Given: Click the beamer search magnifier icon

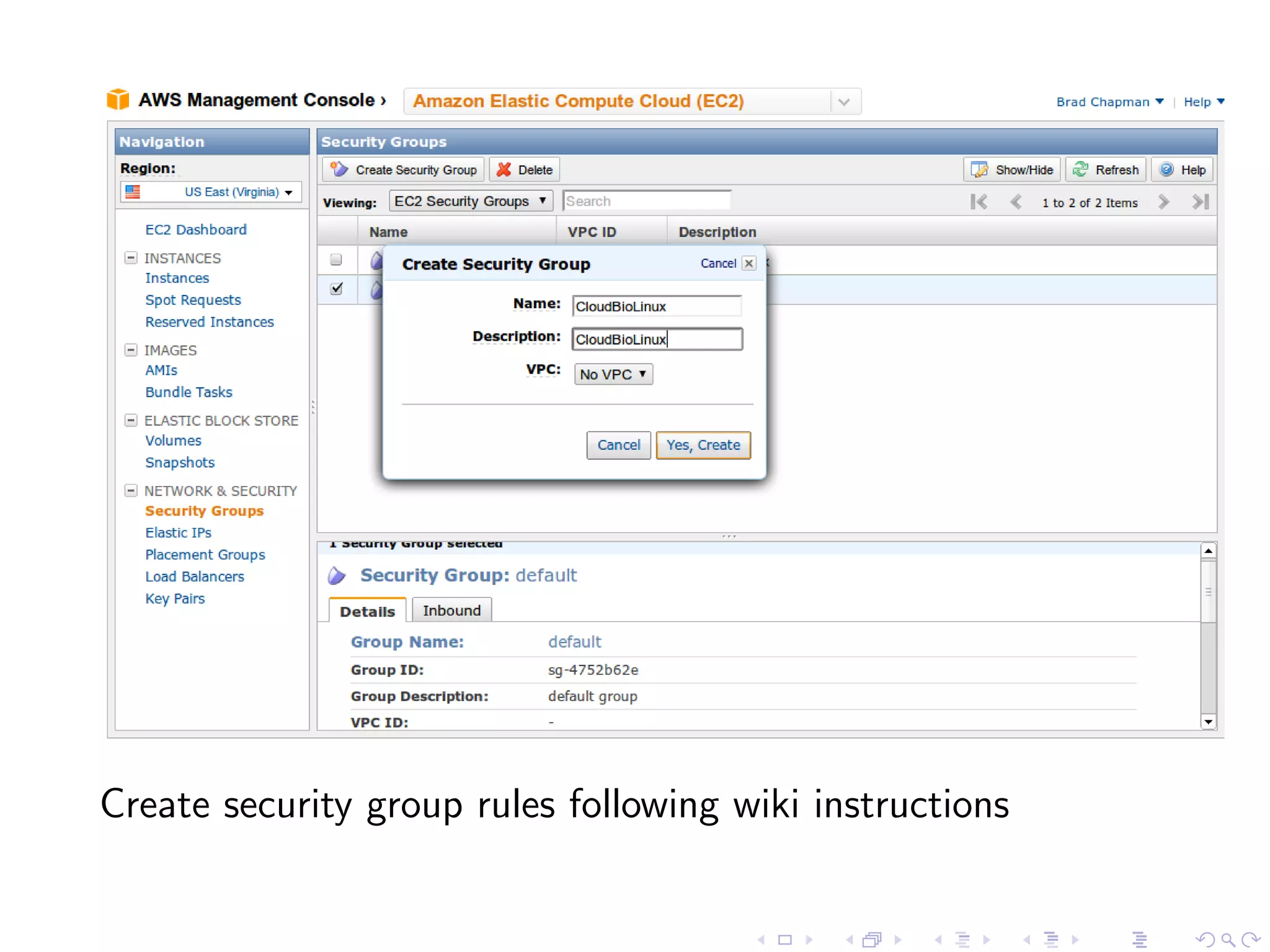Looking at the screenshot, I should click(1227, 940).
